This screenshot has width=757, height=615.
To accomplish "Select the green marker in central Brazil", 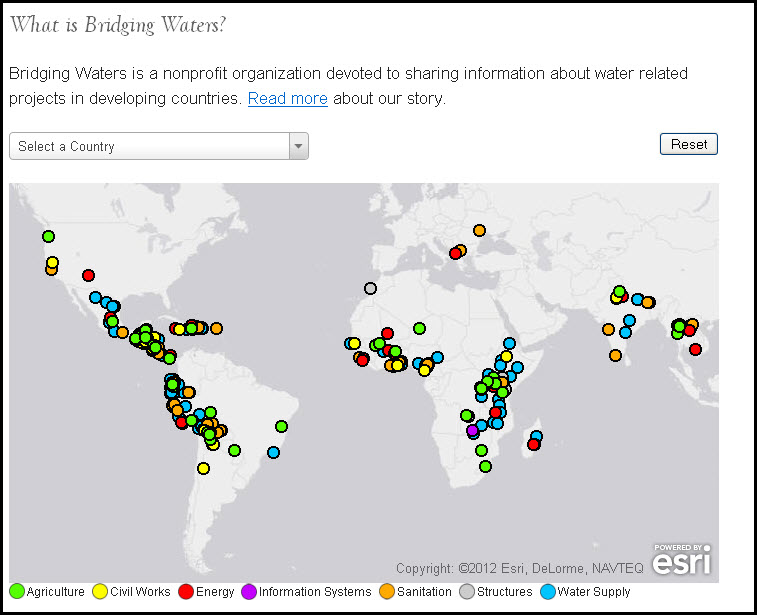I will coord(235,450).
